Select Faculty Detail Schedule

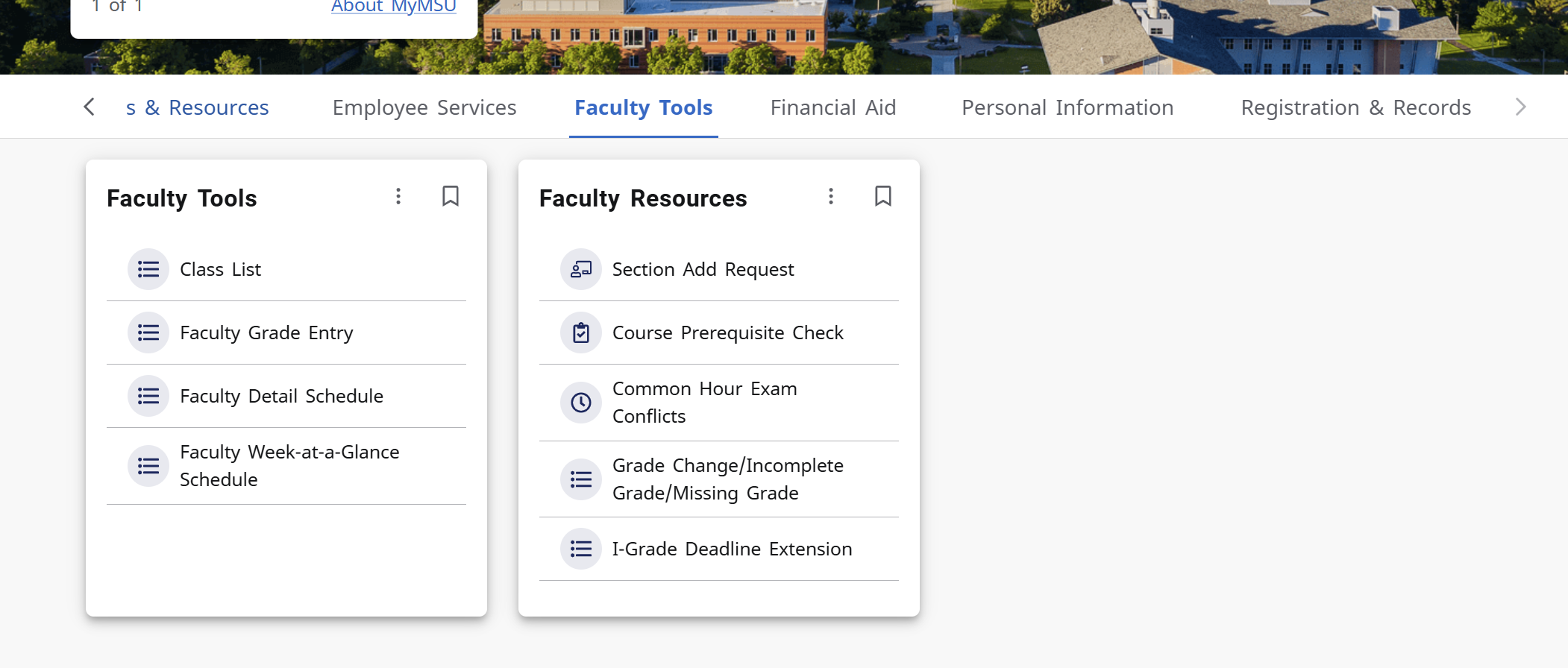(x=281, y=396)
